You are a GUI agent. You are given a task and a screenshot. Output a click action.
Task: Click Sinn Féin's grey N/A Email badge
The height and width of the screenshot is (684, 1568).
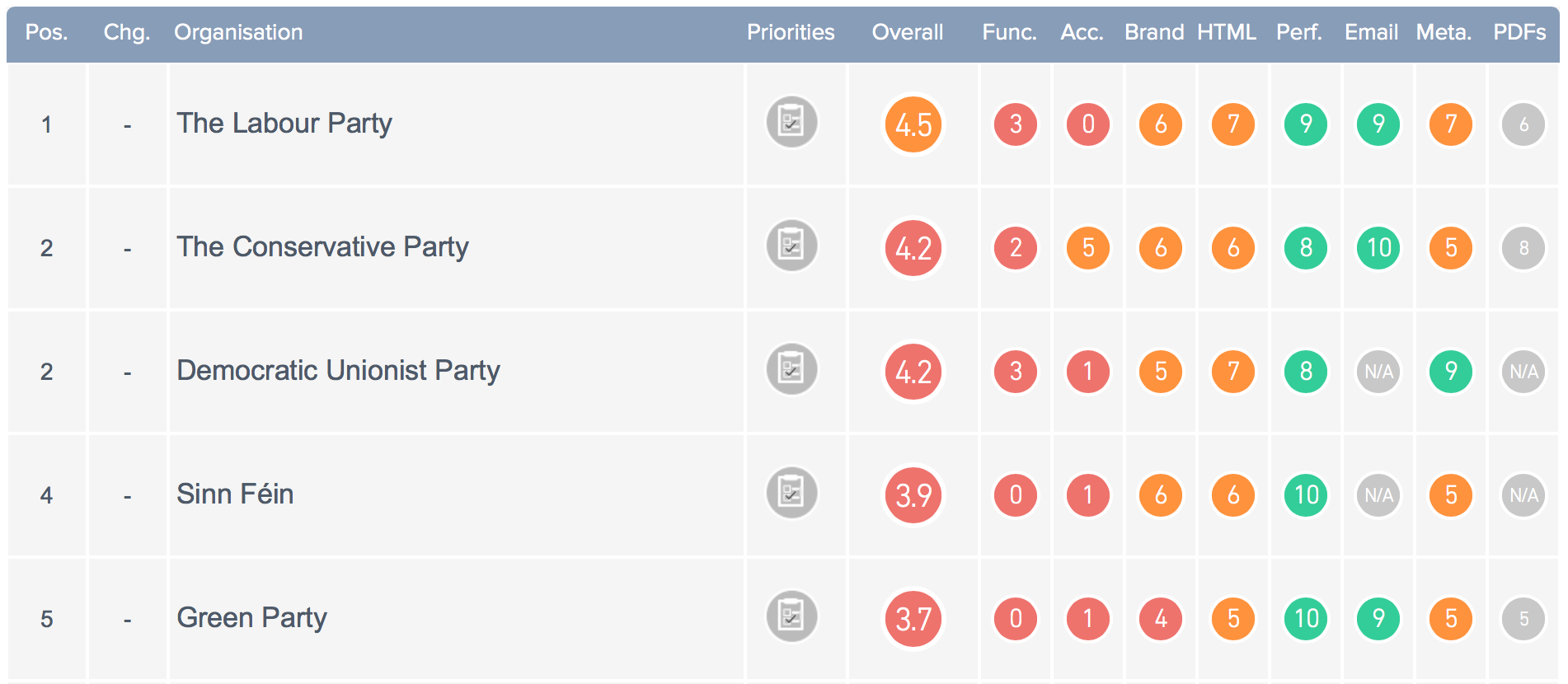1378,495
